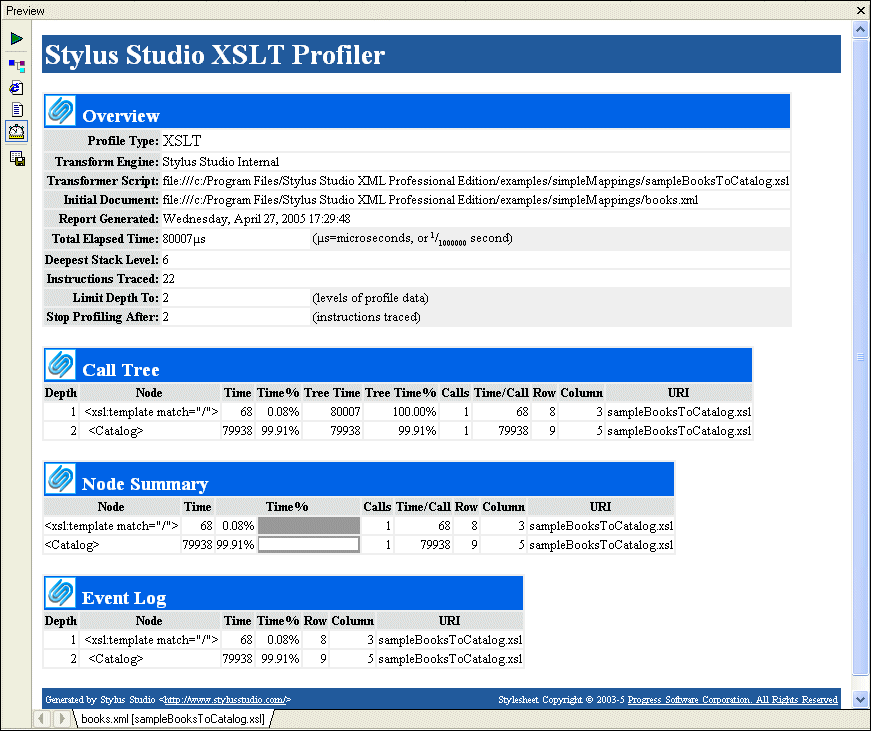This screenshot has height=731, width=871.
Task: Click the Node Summary paperclip icon
Action: point(62,479)
